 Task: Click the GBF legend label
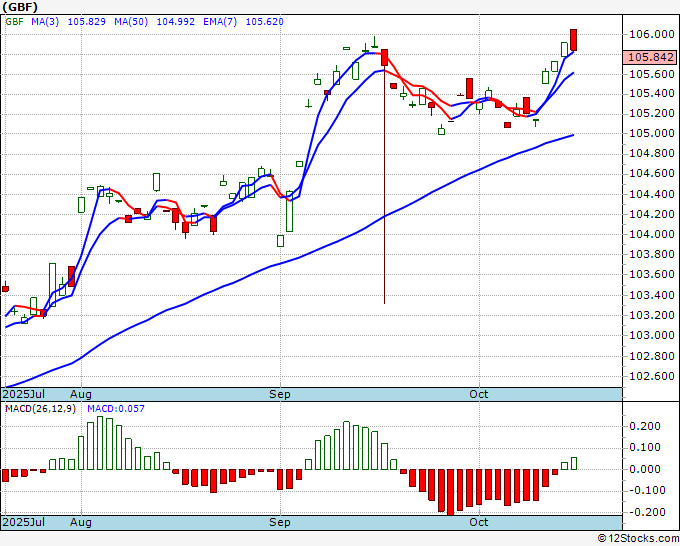(14, 21)
